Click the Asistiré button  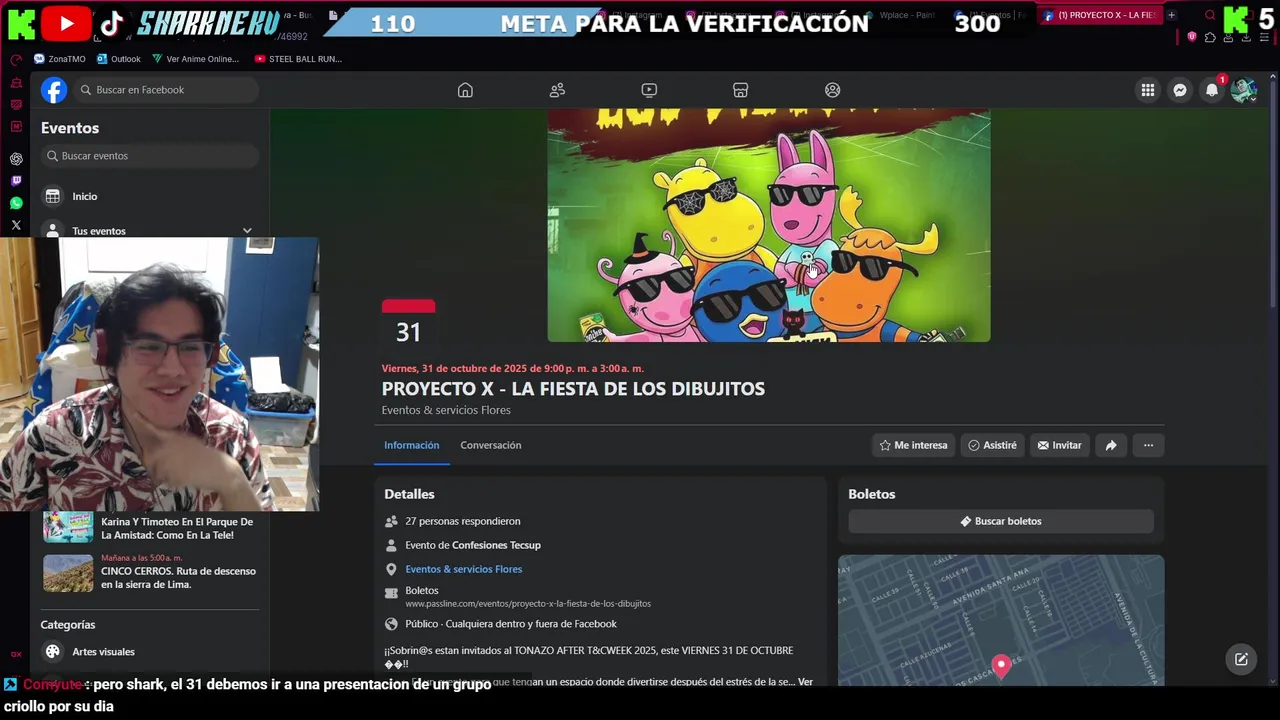992,445
